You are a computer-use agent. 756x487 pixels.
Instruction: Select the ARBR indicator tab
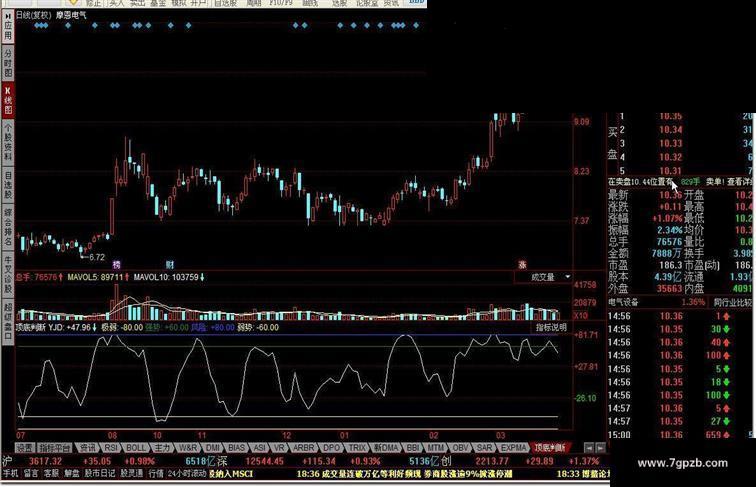pos(303,448)
